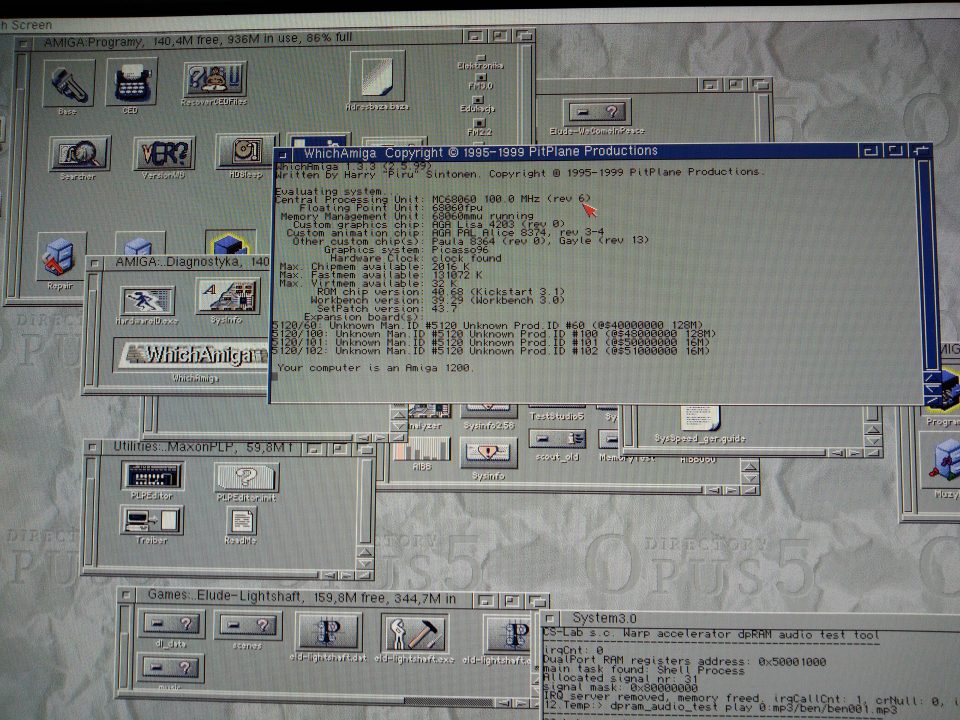Click the "2016 K" Chipmem value

(x=453, y=266)
